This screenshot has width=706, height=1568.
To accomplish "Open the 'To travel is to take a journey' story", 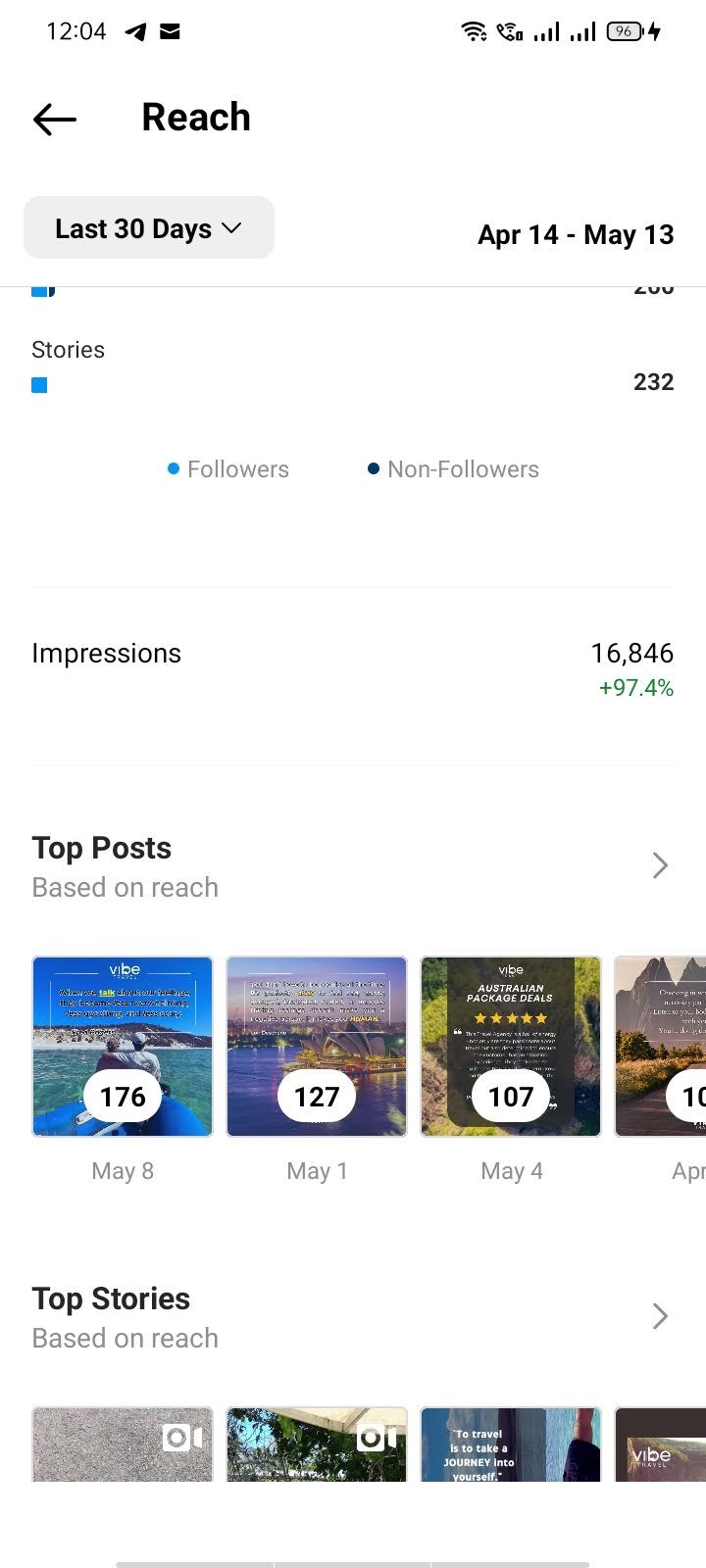I will point(511,1445).
